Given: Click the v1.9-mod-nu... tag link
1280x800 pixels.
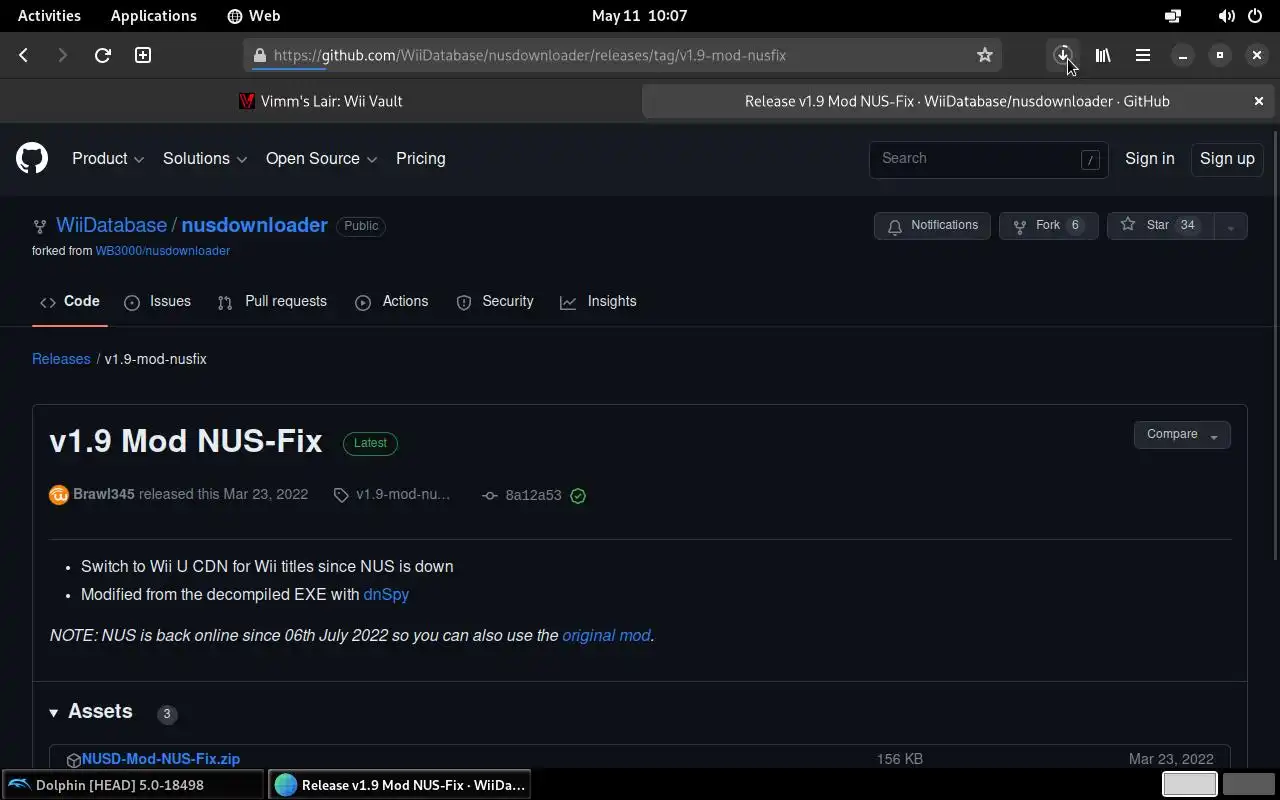Looking at the screenshot, I should tap(392, 495).
